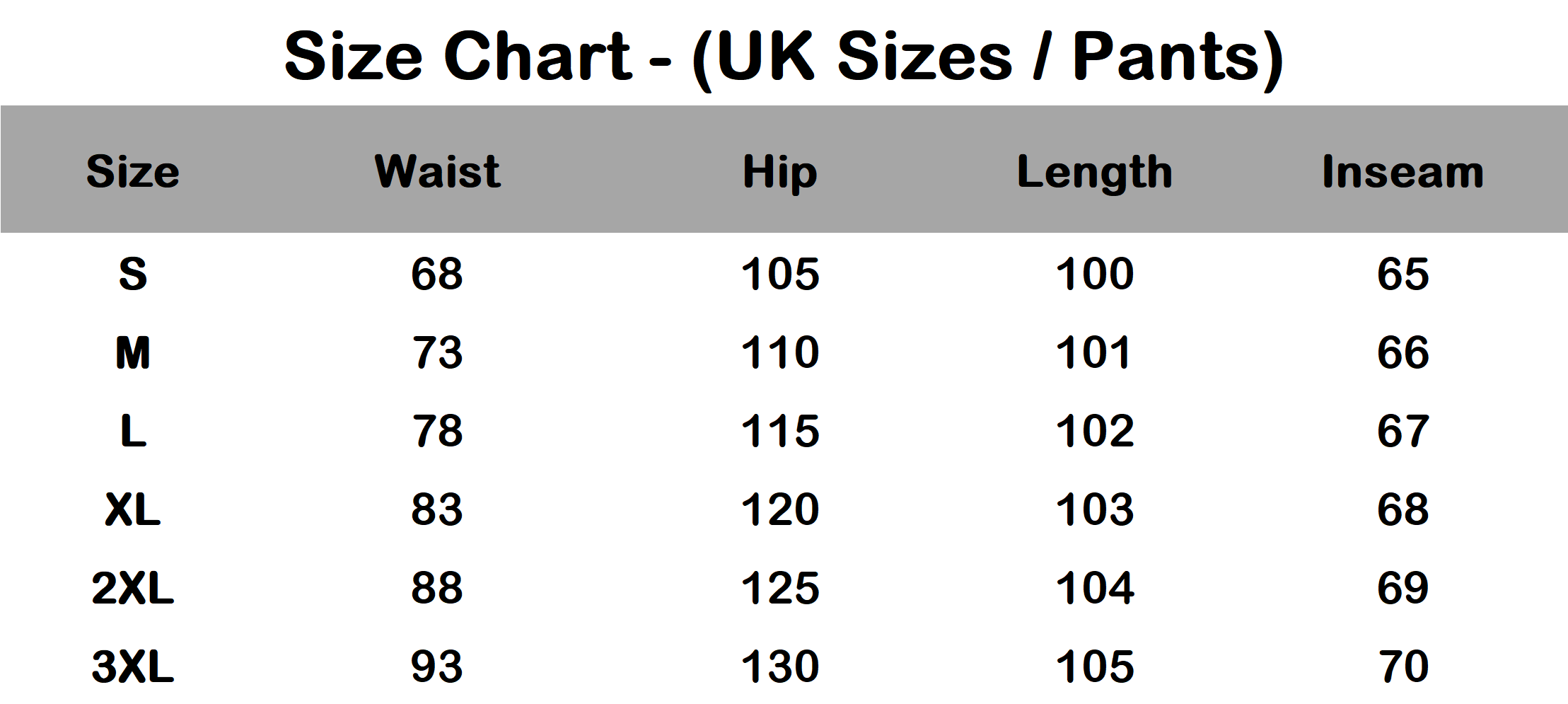Click length value 102 for size L
This screenshot has height=704, width=1568.
[1094, 431]
